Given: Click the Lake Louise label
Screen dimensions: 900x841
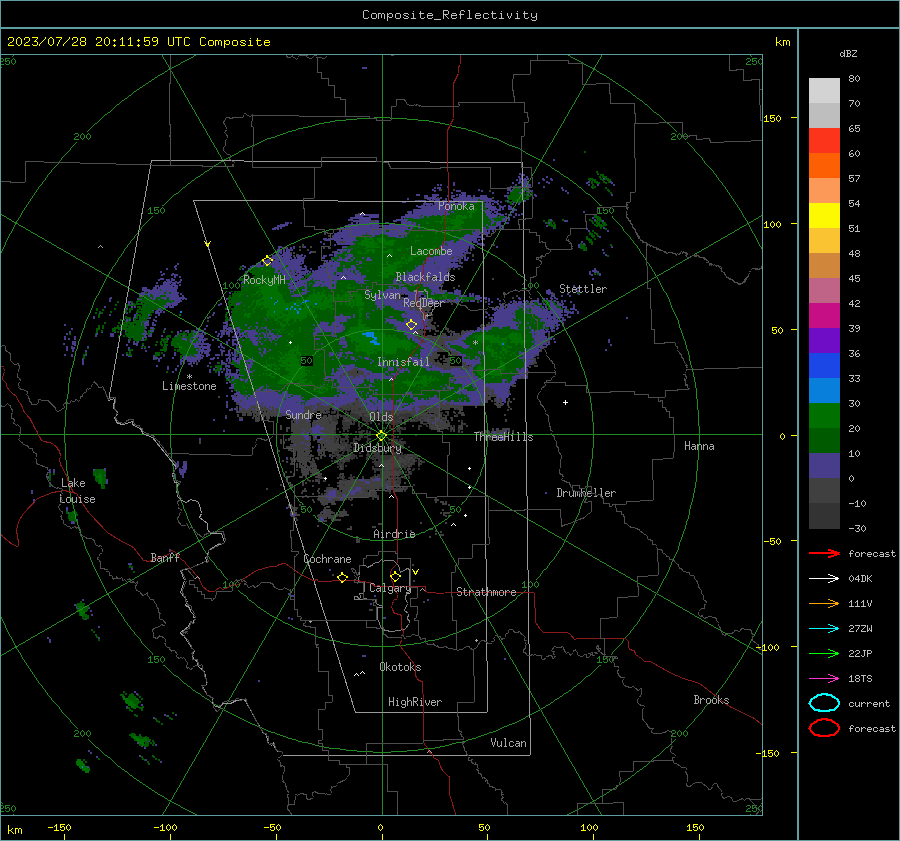Looking at the screenshot, I should click(77, 491).
